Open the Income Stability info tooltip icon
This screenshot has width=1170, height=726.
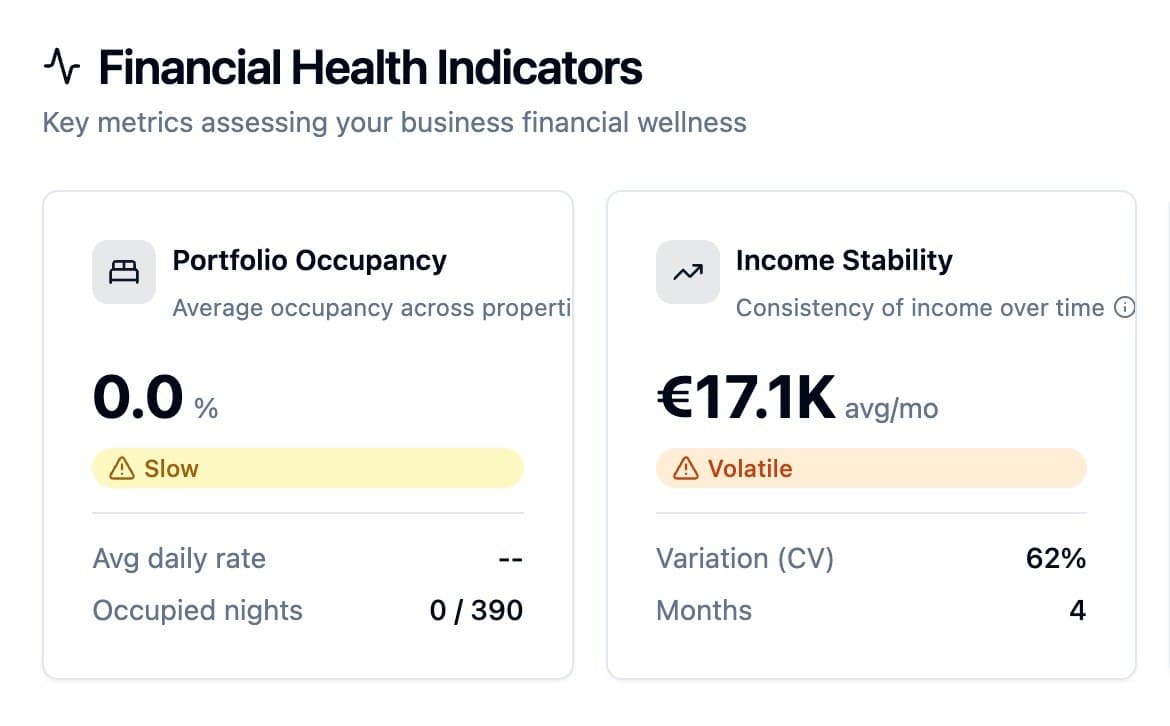1124,308
